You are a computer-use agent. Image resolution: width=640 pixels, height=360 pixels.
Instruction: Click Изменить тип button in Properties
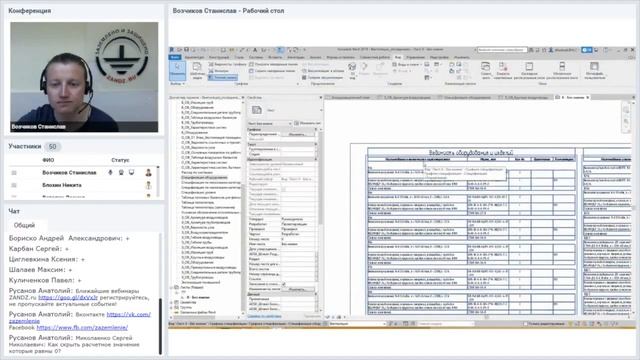(x=307, y=123)
